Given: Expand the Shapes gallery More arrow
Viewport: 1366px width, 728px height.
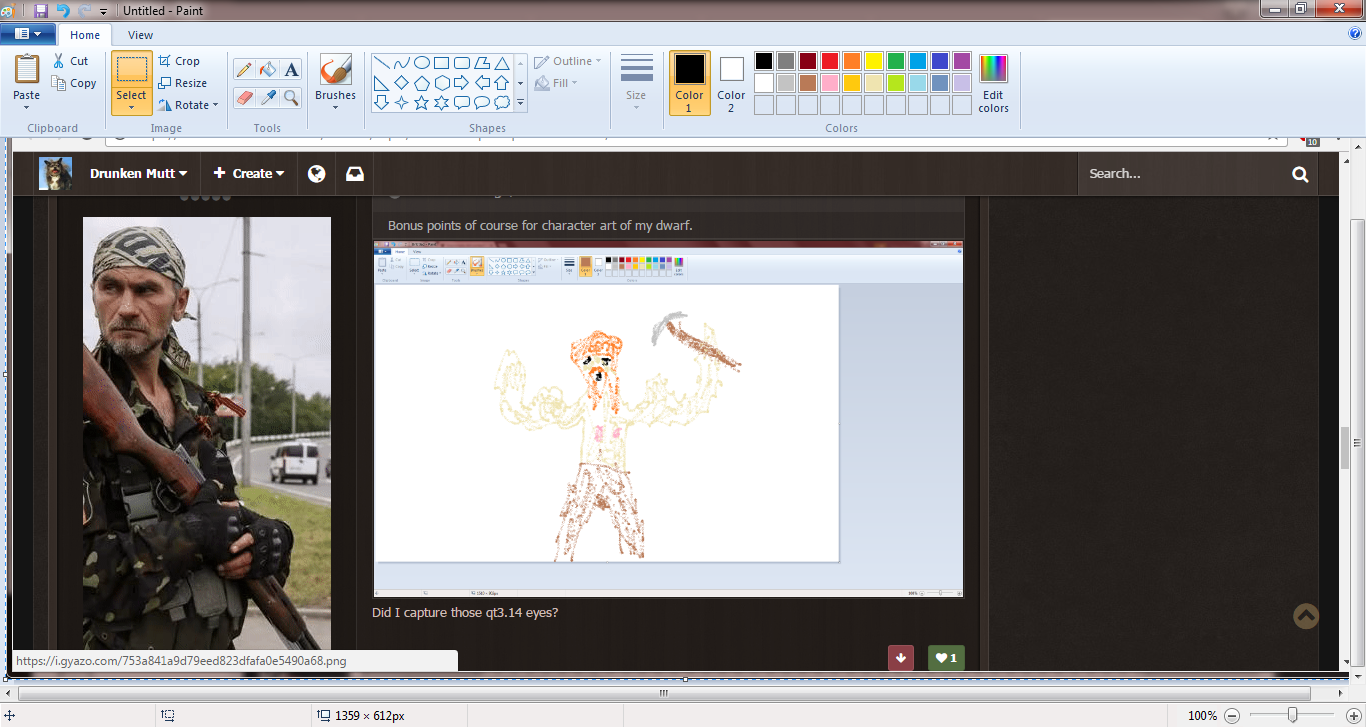Looking at the screenshot, I should pos(520,102).
